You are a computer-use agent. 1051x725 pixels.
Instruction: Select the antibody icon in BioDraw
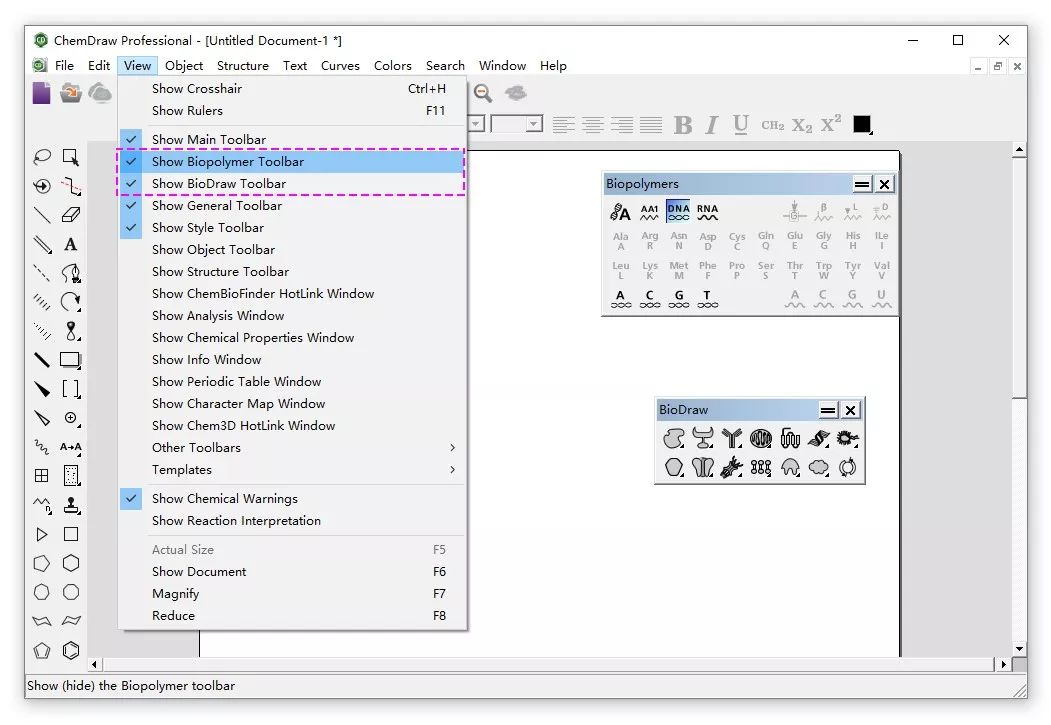coord(731,438)
